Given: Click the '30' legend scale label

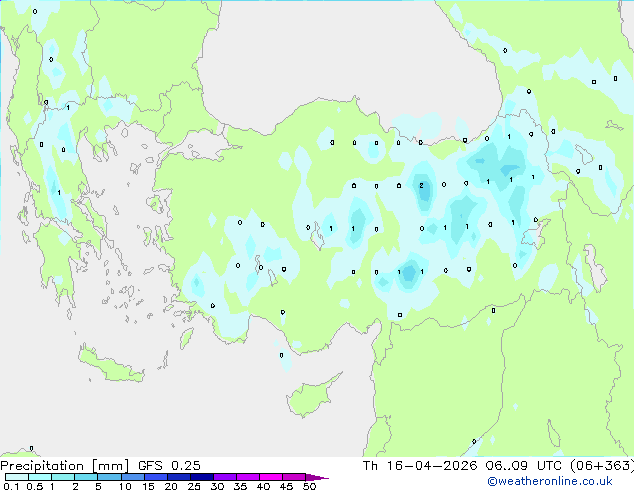Looking at the screenshot, I should 218,486.
